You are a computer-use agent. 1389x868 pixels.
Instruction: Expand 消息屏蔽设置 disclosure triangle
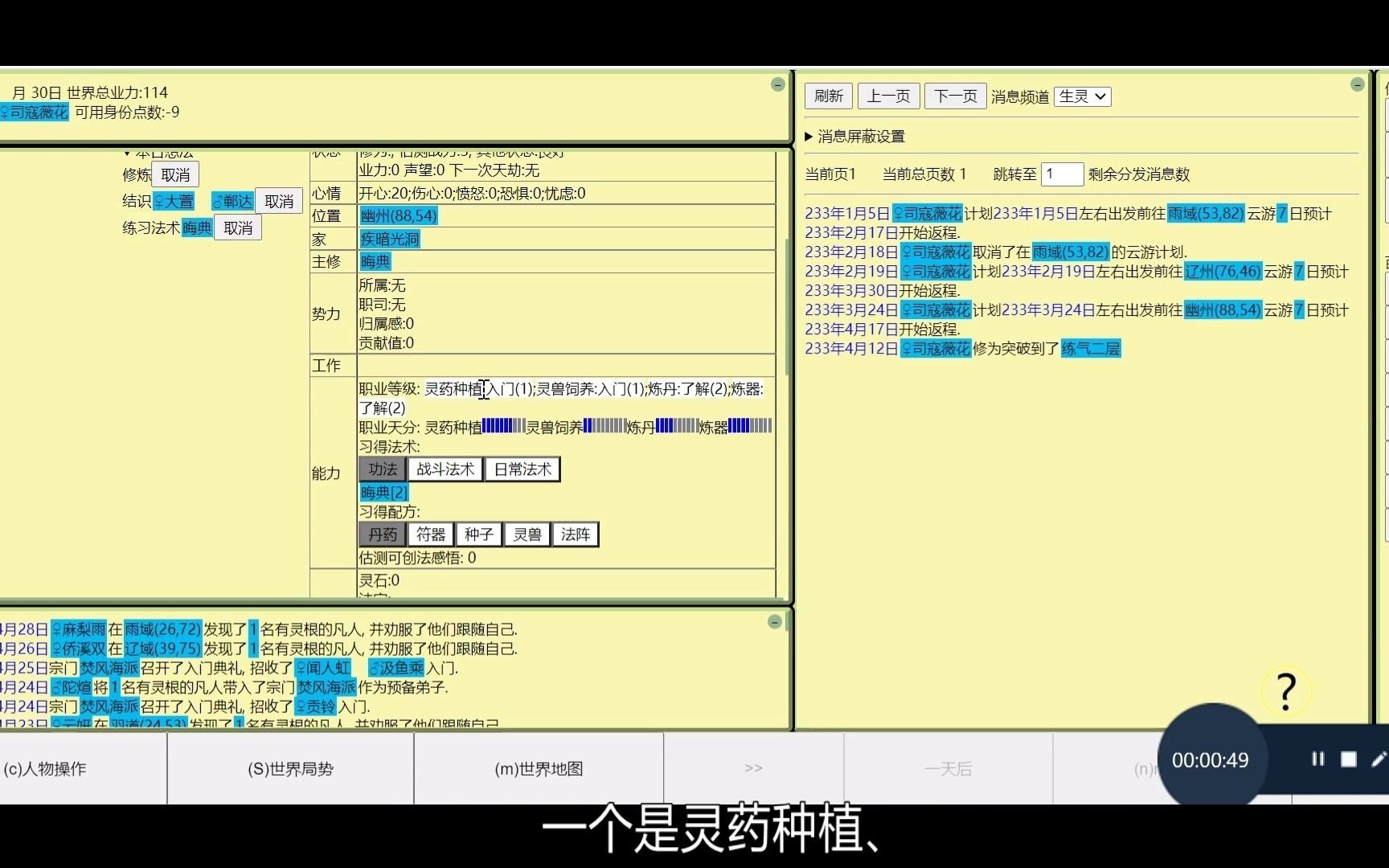(809, 137)
